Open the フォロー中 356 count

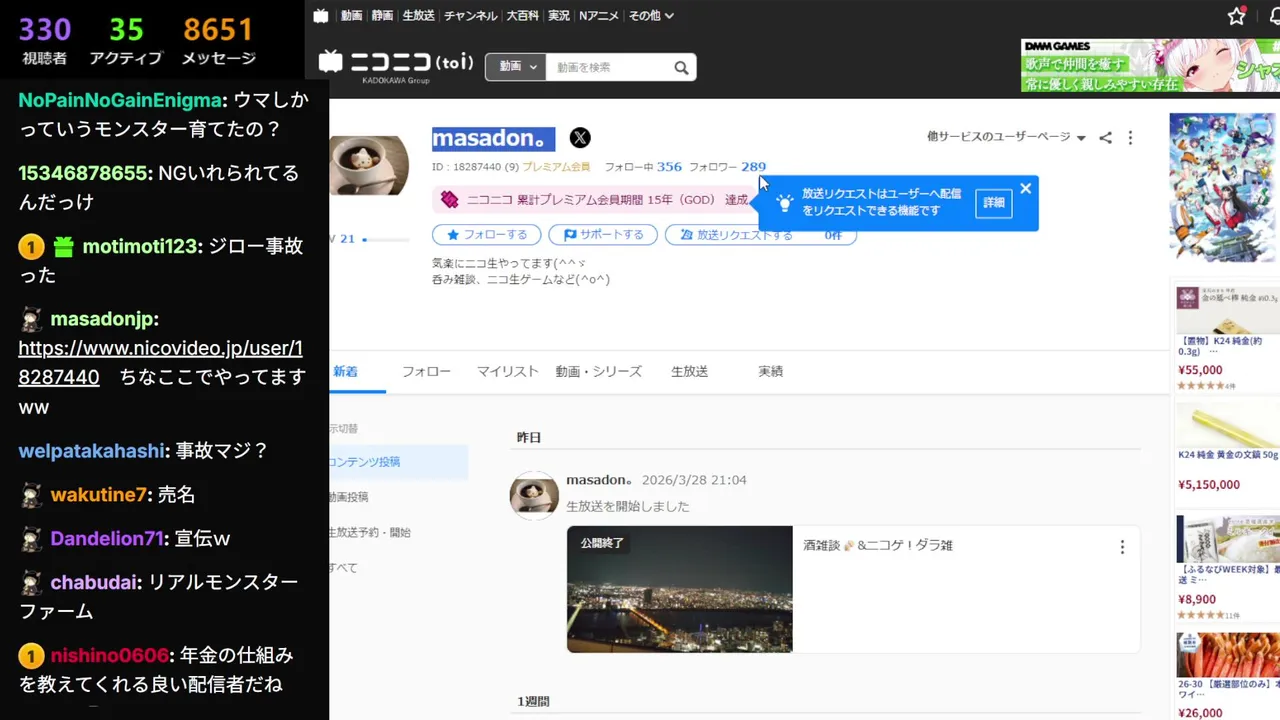coord(643,167)
